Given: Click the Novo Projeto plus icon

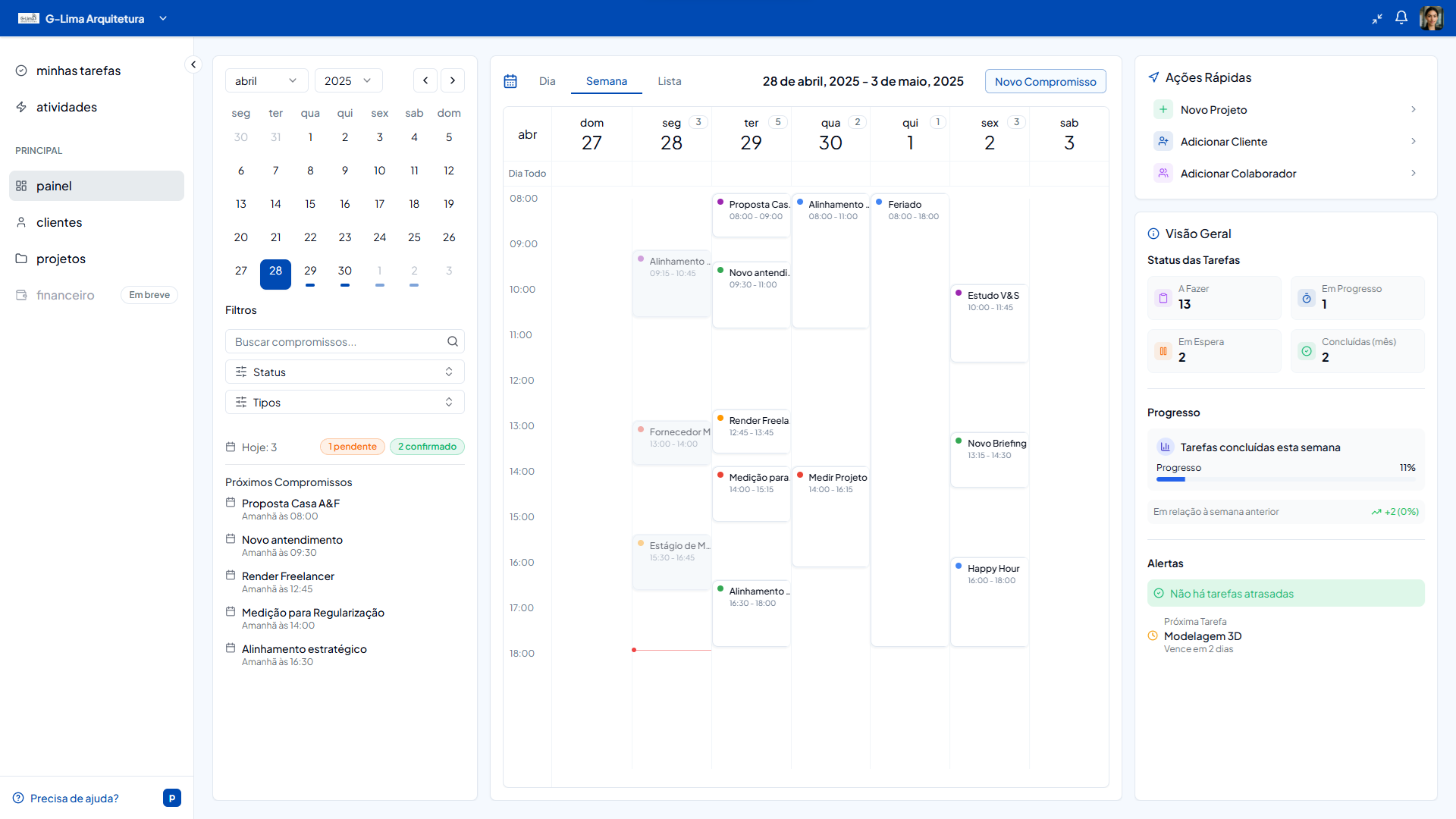Looking at the screenshot, I should click(1163, 109).
